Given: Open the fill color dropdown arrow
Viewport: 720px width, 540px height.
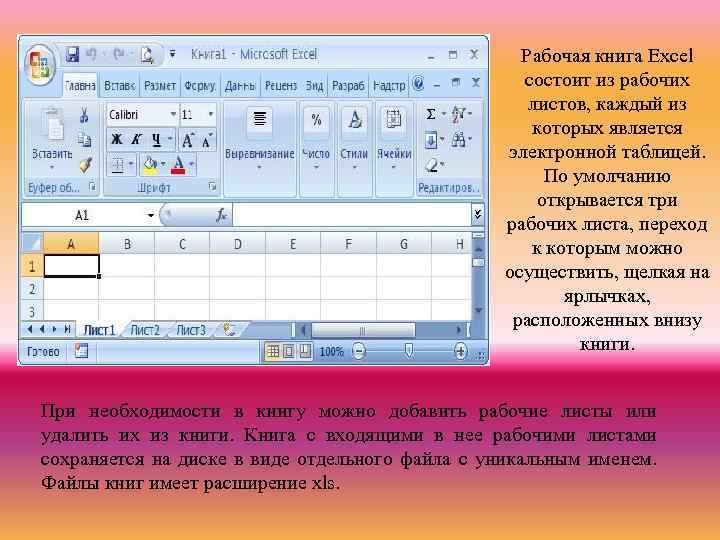Looking at the screenshot, I should click(163, 164).
